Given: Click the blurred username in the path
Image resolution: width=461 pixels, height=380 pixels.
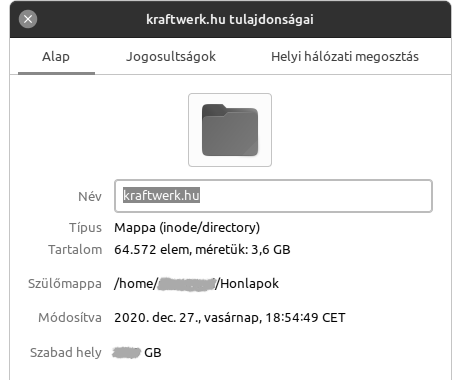Looking at the screenshot, I should [186, 284].
